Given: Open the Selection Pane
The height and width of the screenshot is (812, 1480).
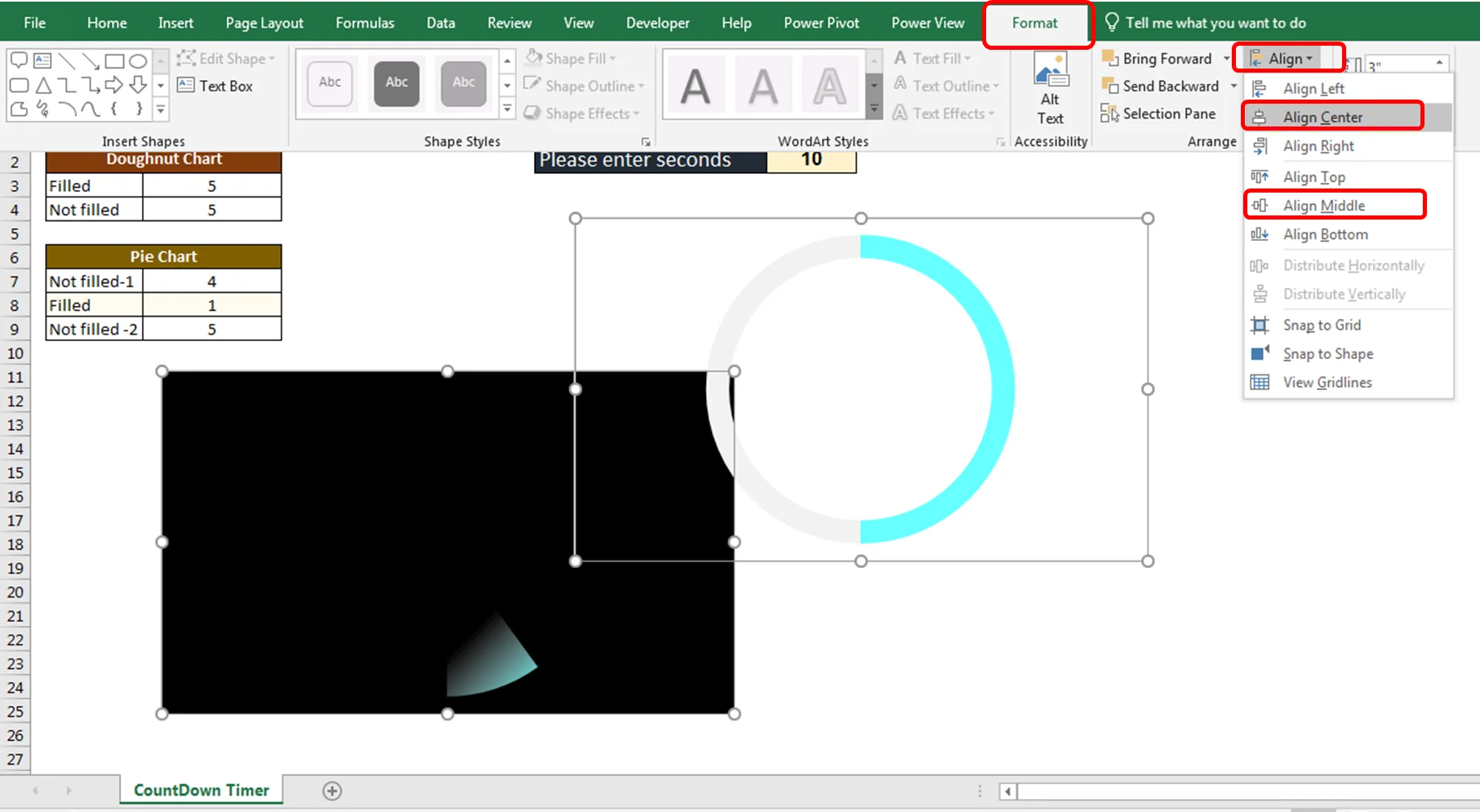Looking at the screenshot, I should click(x=1159, y=113).
